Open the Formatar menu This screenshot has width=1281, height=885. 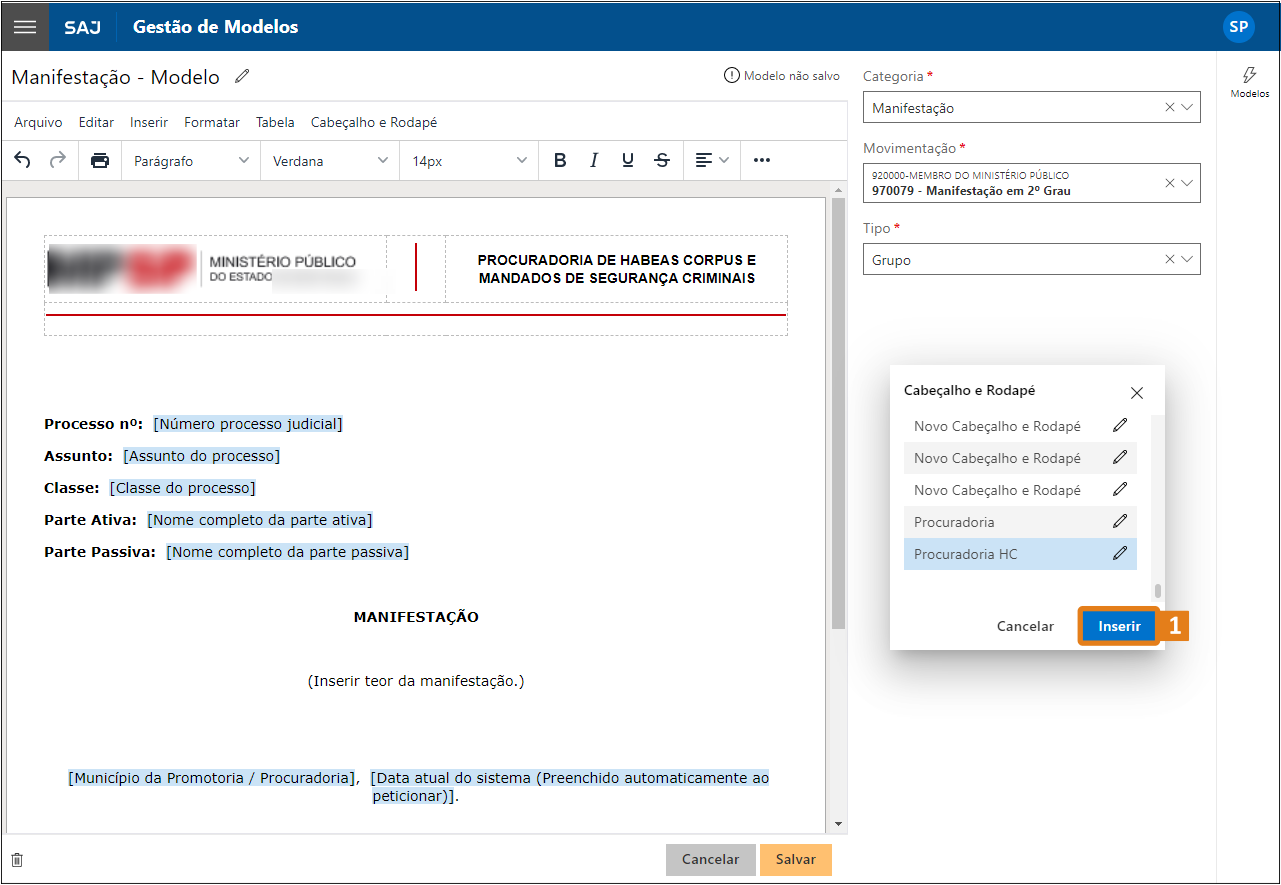click(x=212, y=122)
